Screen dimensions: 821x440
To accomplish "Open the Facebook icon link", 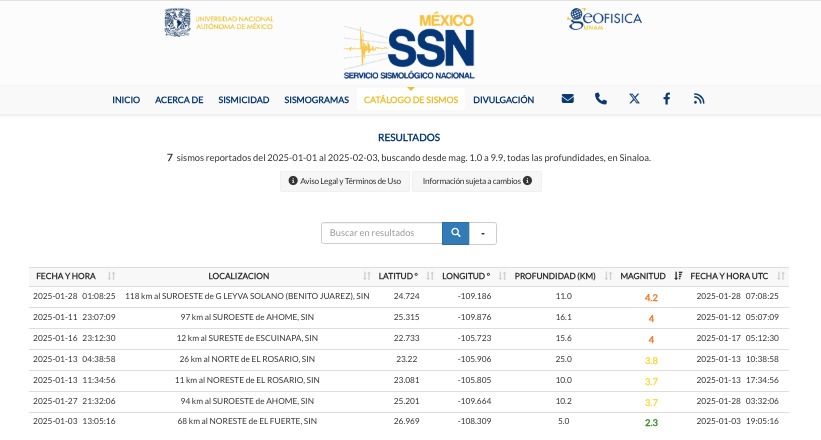I will point(667,98).
